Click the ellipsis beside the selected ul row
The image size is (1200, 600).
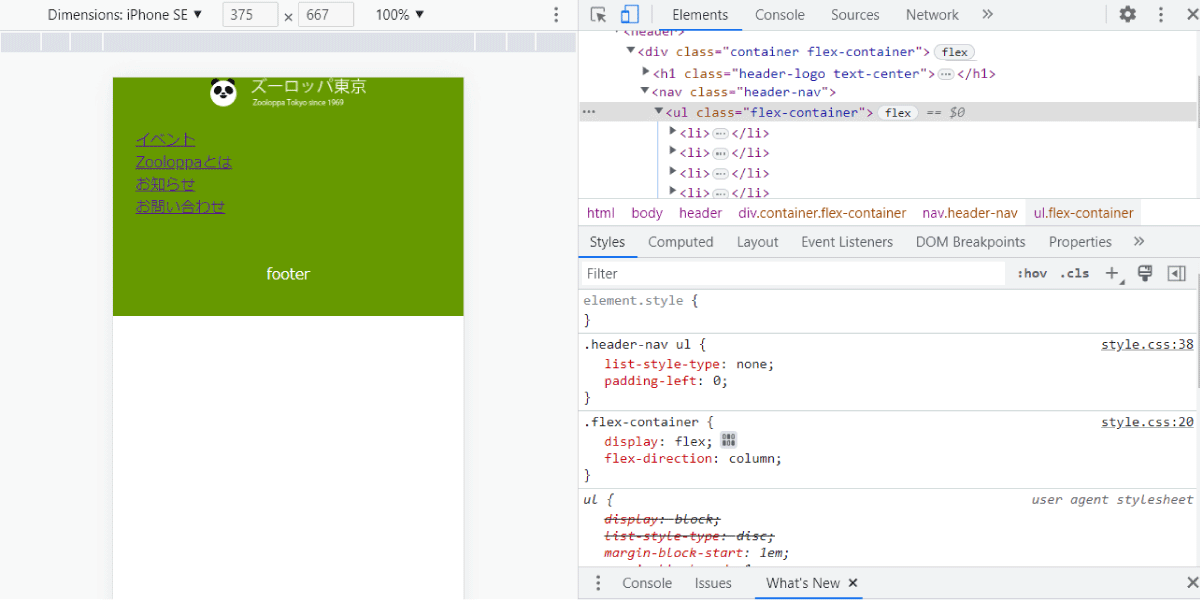point(588,112)
